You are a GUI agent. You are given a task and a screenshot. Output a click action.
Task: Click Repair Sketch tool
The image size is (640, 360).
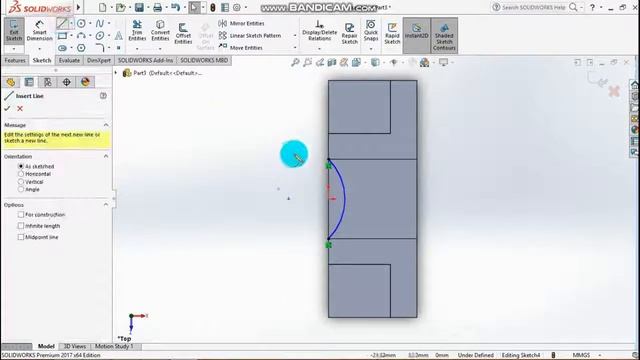click(x=349, y=33)
